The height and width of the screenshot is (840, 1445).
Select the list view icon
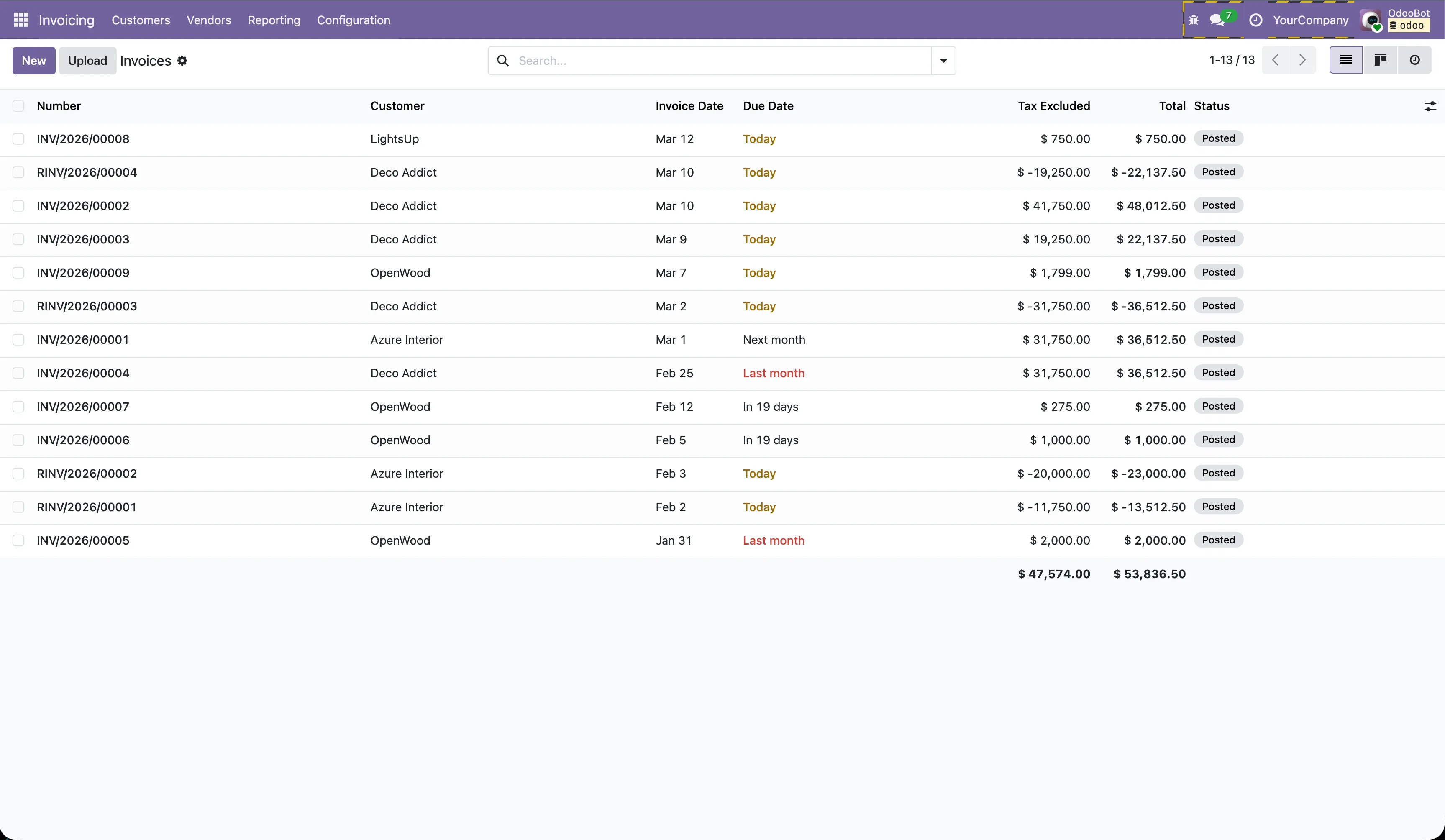tap(1346, 60)
